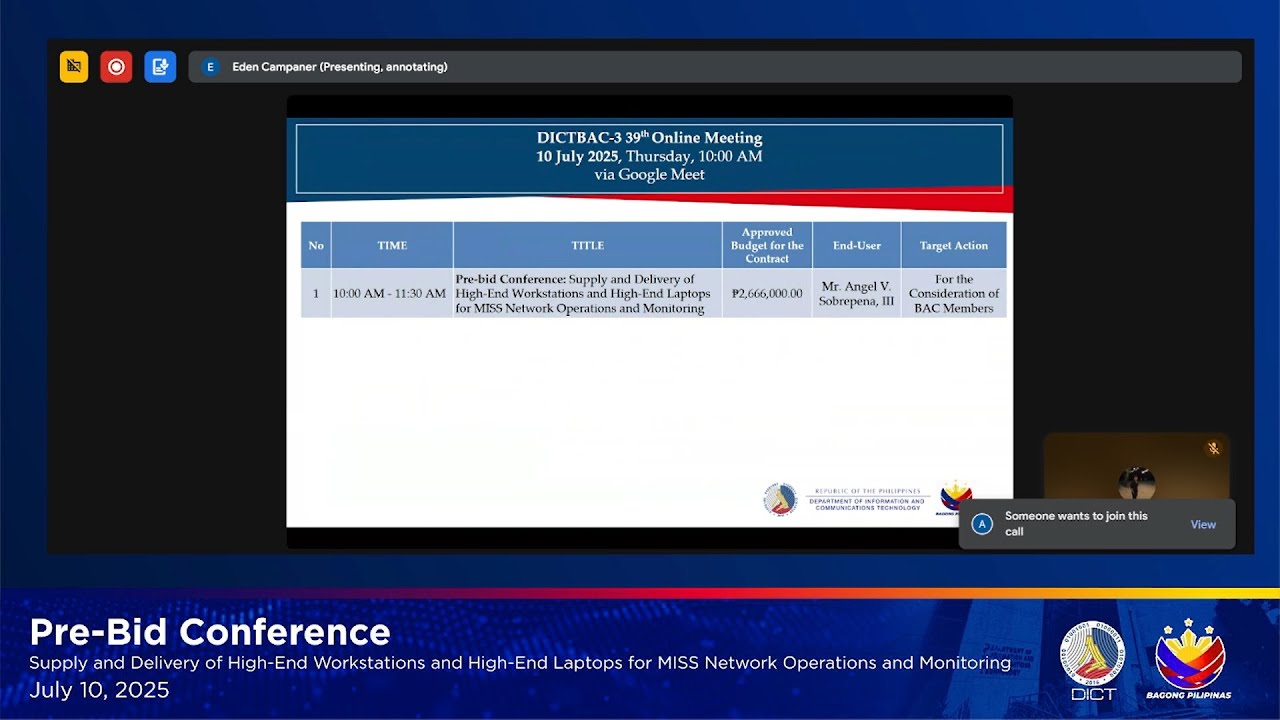Image resolution: width=1280 pixels, height=720 pixels.
Task: Click 'For the Consideration of BAC Members' cell
Action: (954, 294)
